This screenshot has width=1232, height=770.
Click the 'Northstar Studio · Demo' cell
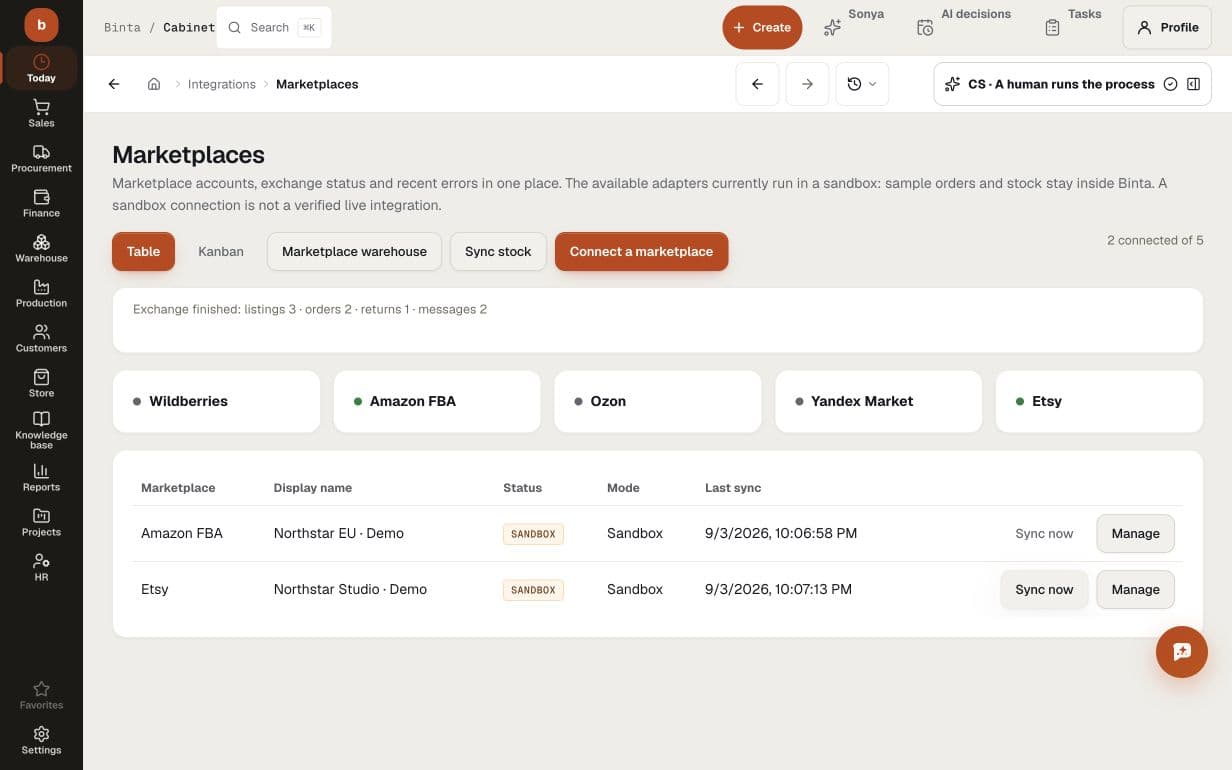coord(350,589)
